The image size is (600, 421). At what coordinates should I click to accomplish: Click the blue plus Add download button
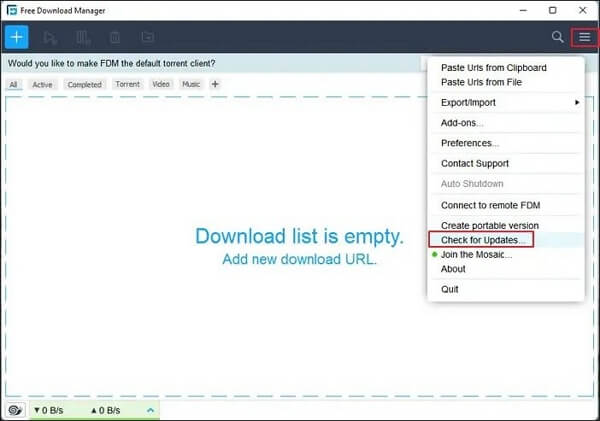pos(17,37)
